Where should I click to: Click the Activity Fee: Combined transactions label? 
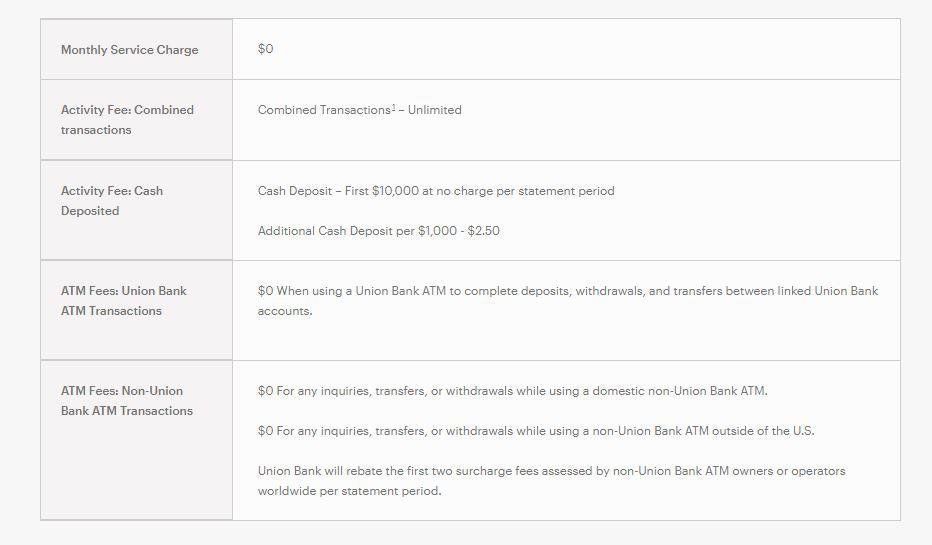[127, 120]
